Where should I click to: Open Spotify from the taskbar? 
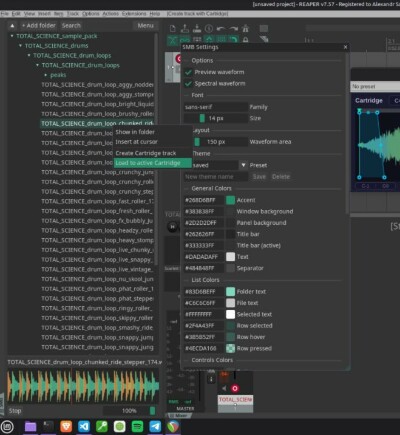pyautogui.click(x=137, y=426)
